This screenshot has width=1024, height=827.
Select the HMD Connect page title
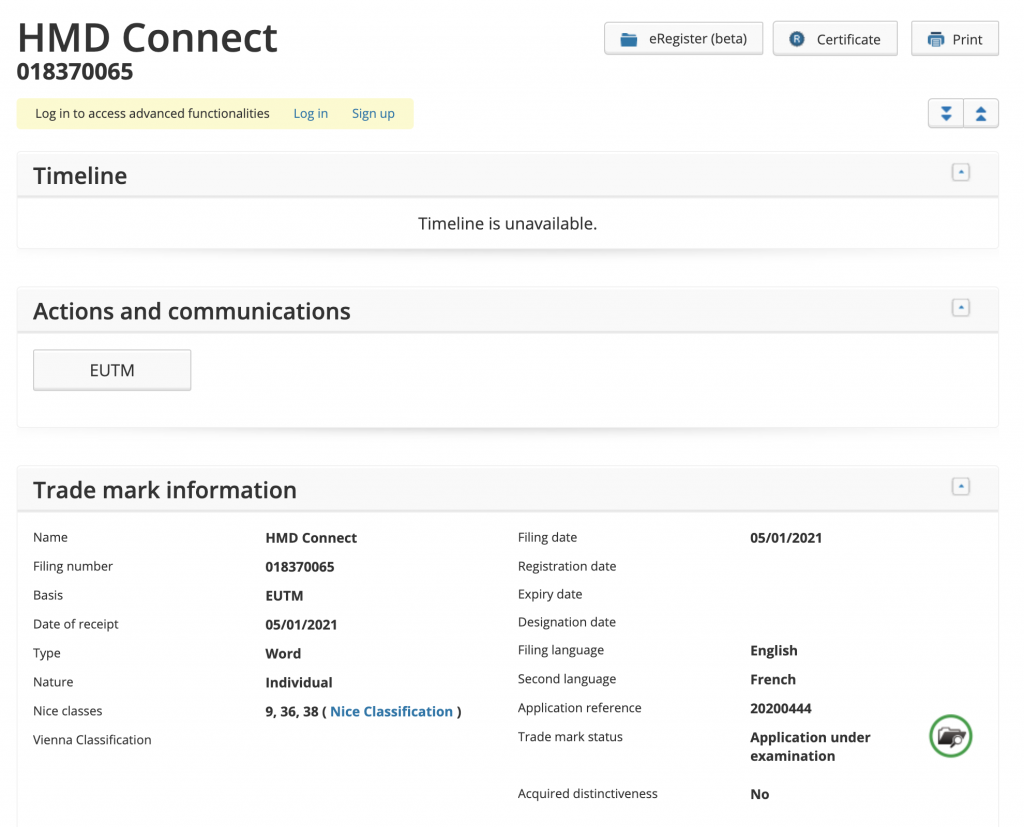[x=147, y=38]
